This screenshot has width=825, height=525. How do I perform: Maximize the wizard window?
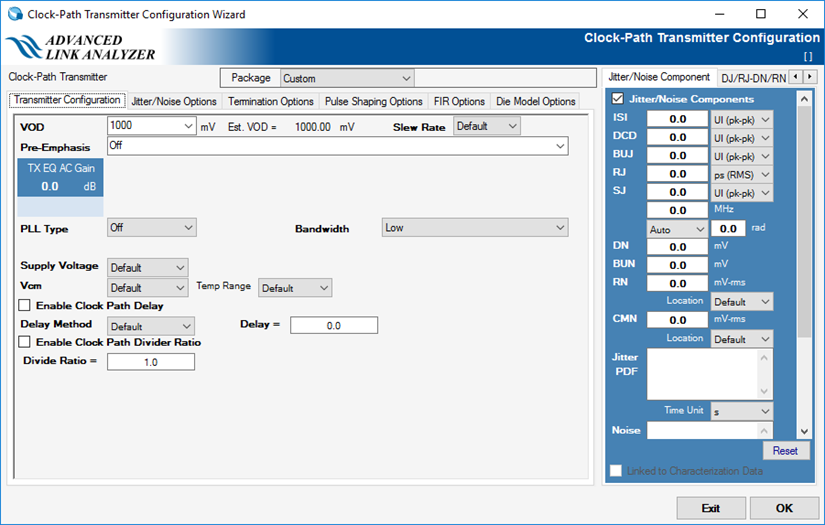tap(760, 14)
